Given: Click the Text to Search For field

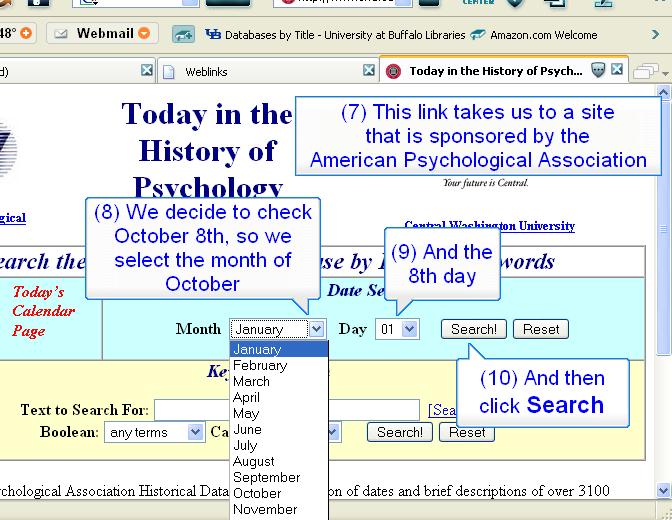Looking at the screenshot, I should click(287, 410).
